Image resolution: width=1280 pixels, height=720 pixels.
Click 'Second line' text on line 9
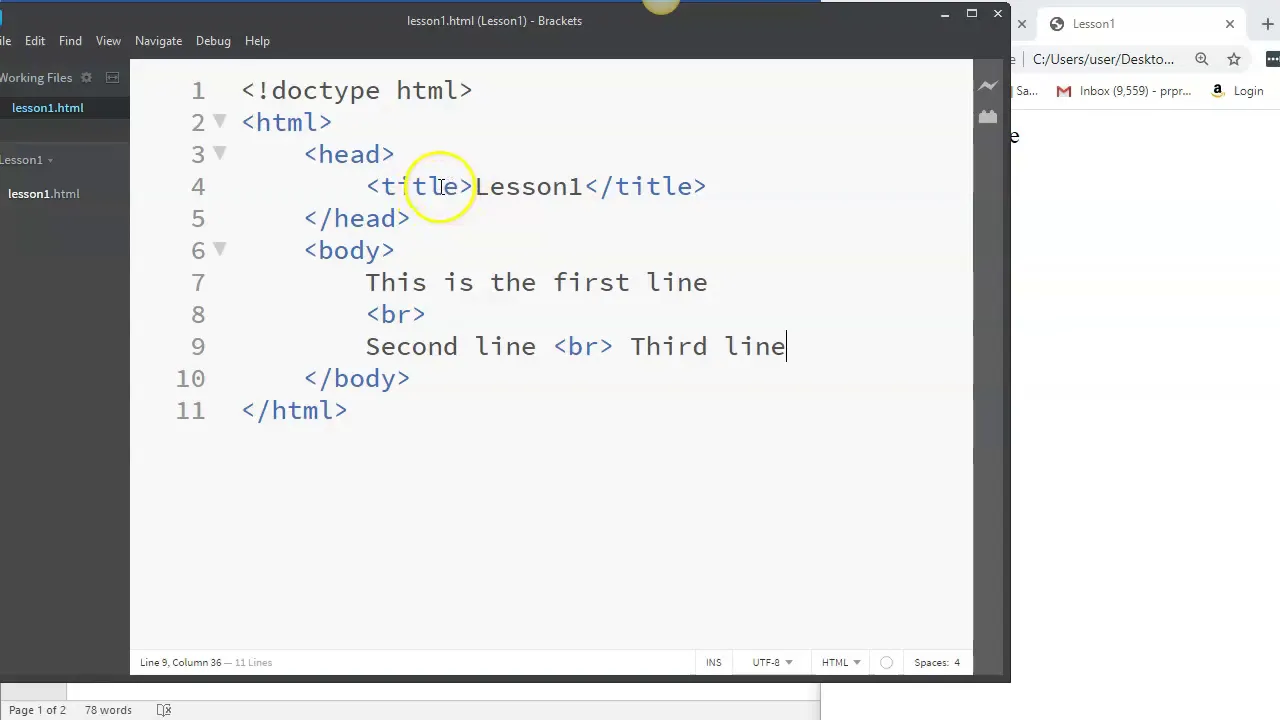click(x=451, y=347)
